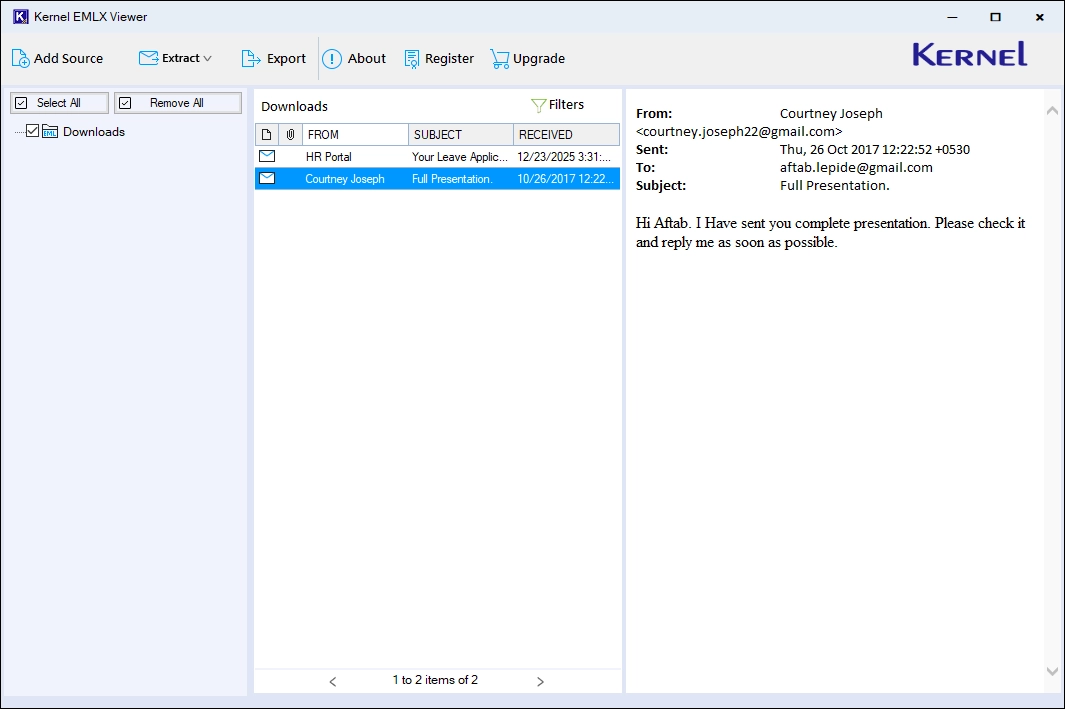The image size is (1065, 709).
Task: Click the 1 to 2 items of 2 label
Action: pyautogui.click(x=435, y=680)
